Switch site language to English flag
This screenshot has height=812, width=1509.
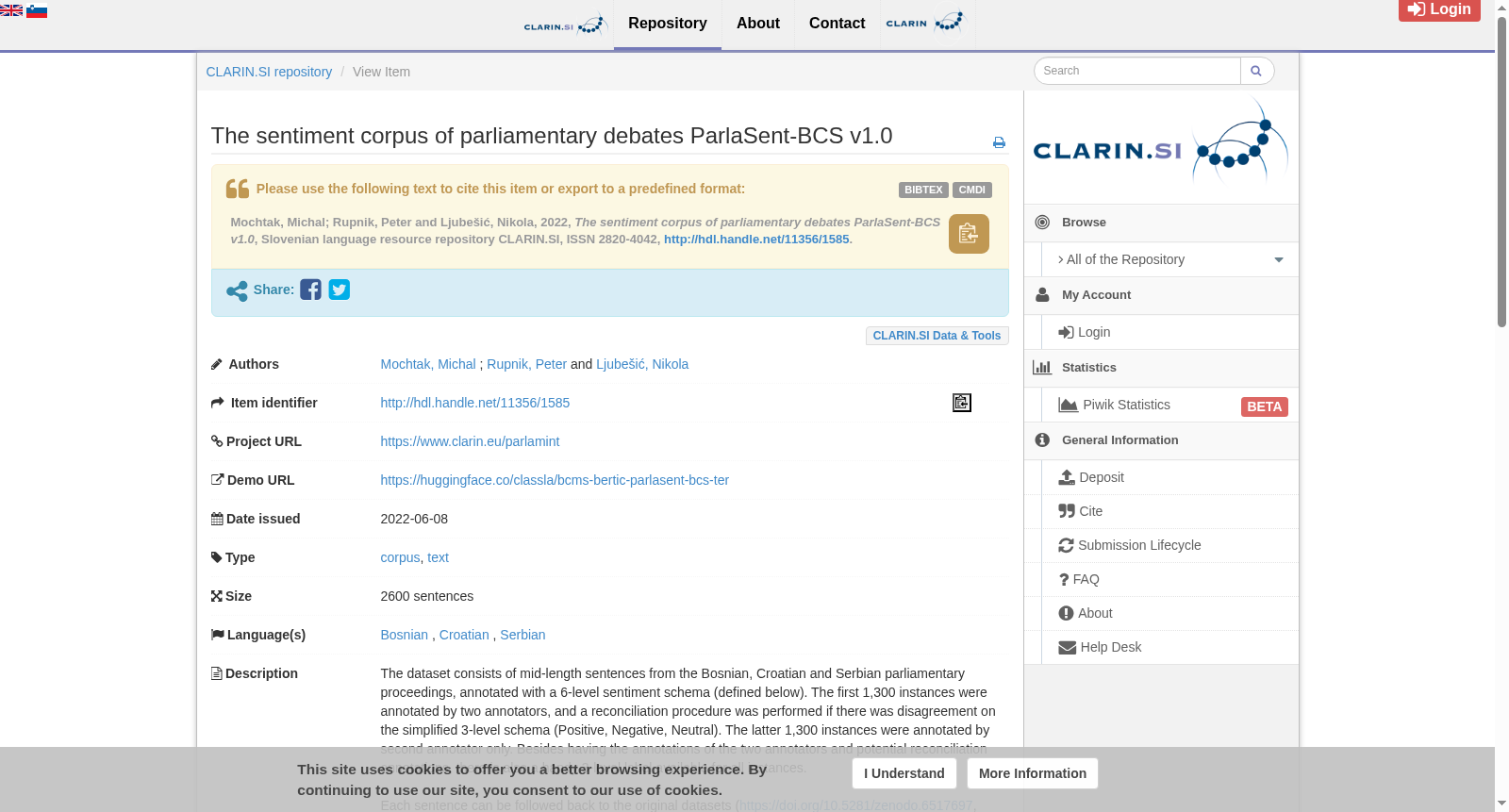[x=11, y=10]
